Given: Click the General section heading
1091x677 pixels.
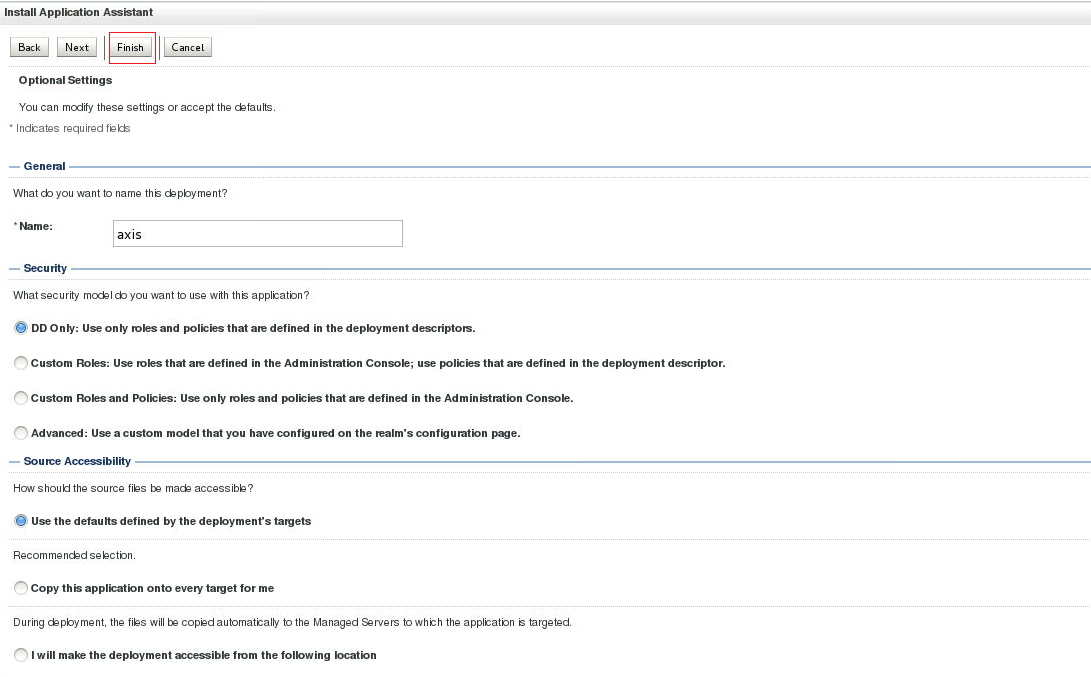Looking at the screenshot, I should pyautogui.click(x=45, y=166).
